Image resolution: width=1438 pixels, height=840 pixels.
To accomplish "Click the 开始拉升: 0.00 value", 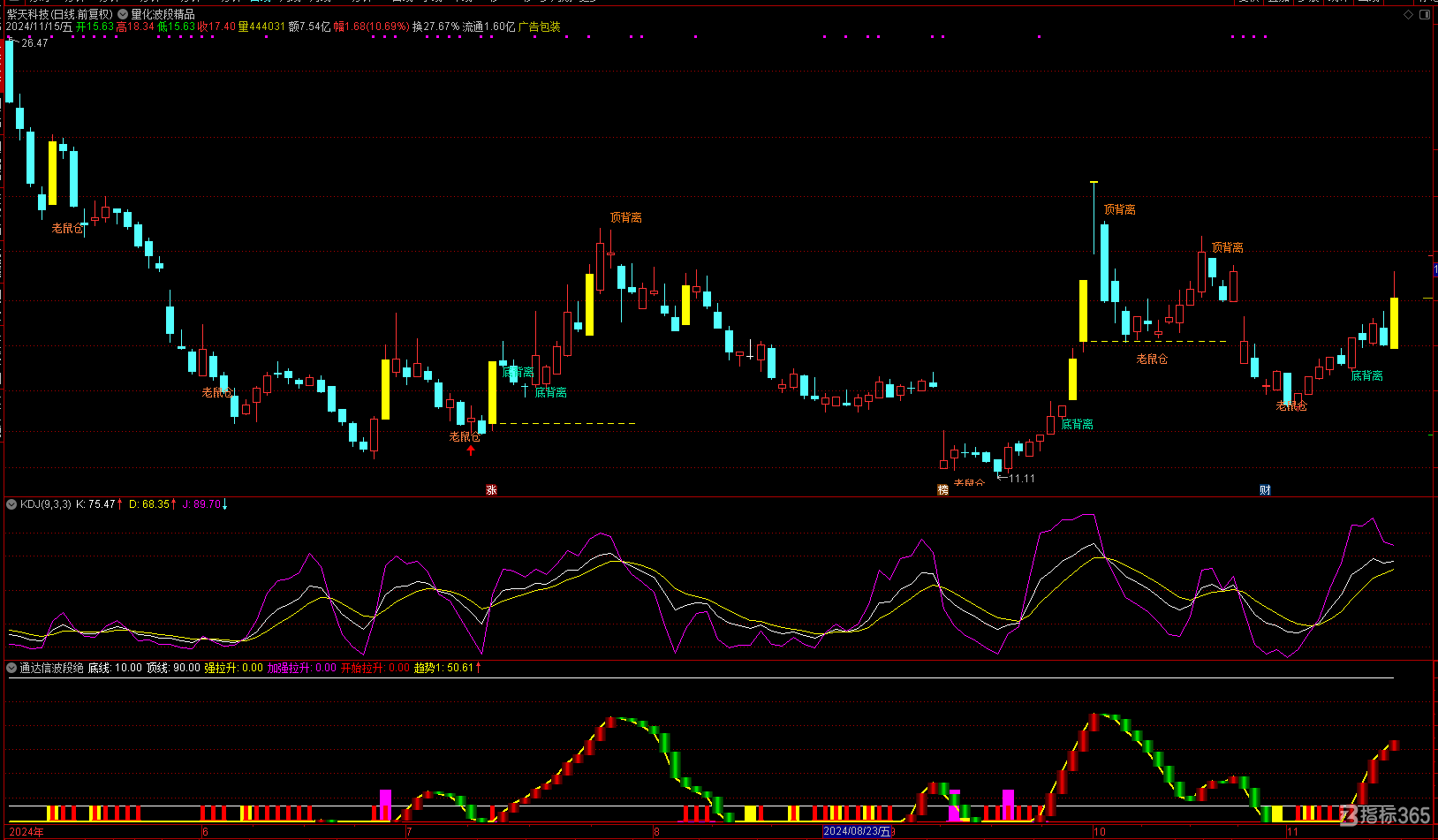I will [x=375, y=668].
